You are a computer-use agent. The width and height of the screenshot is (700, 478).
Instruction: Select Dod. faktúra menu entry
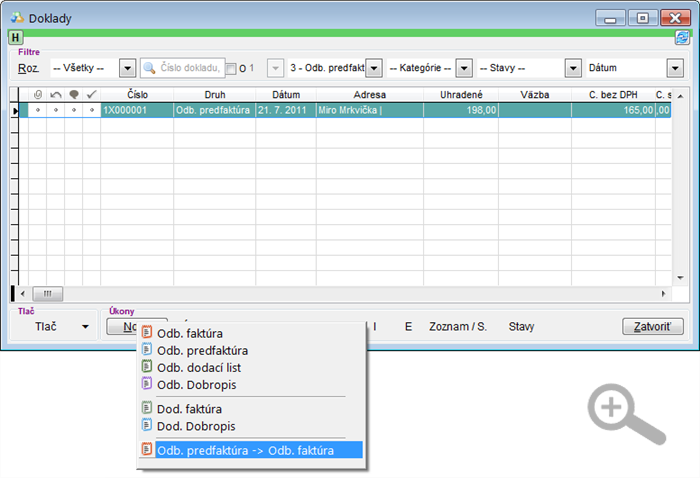(x=250, y=409)
